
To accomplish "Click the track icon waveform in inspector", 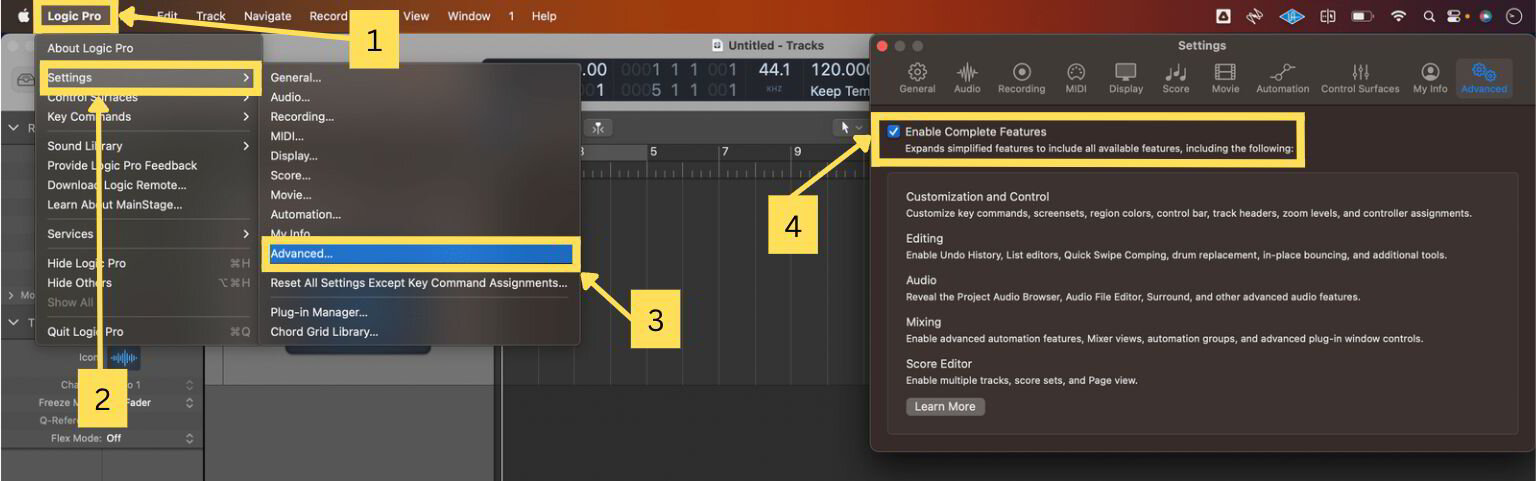I will (x=124, y=358).
